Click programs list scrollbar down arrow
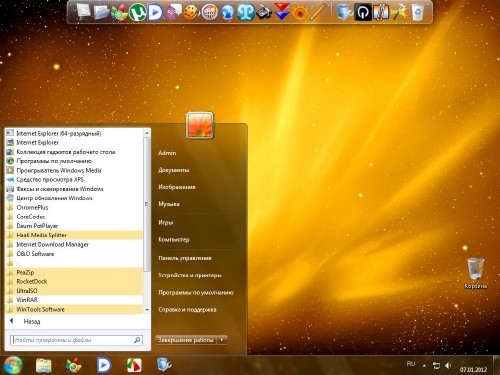This screenshot has width=500, height=375. (147, 310)
